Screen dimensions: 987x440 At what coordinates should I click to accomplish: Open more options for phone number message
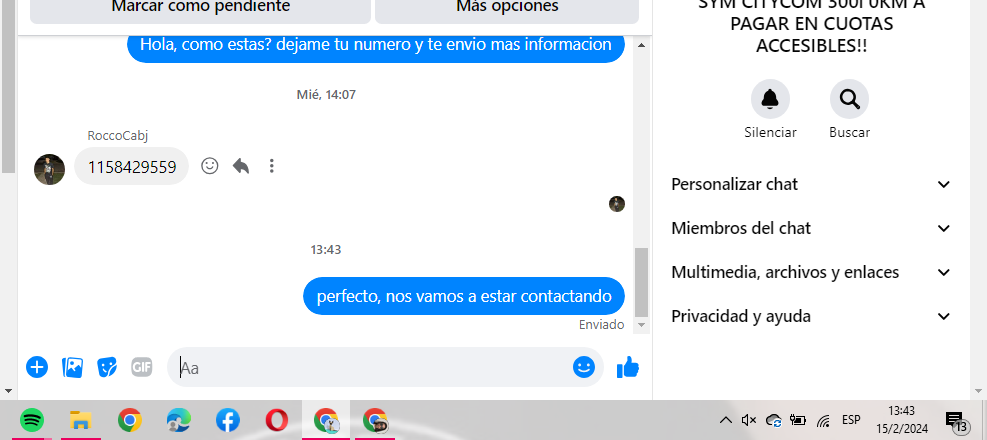pyautogui.click(x=271, y=166)
